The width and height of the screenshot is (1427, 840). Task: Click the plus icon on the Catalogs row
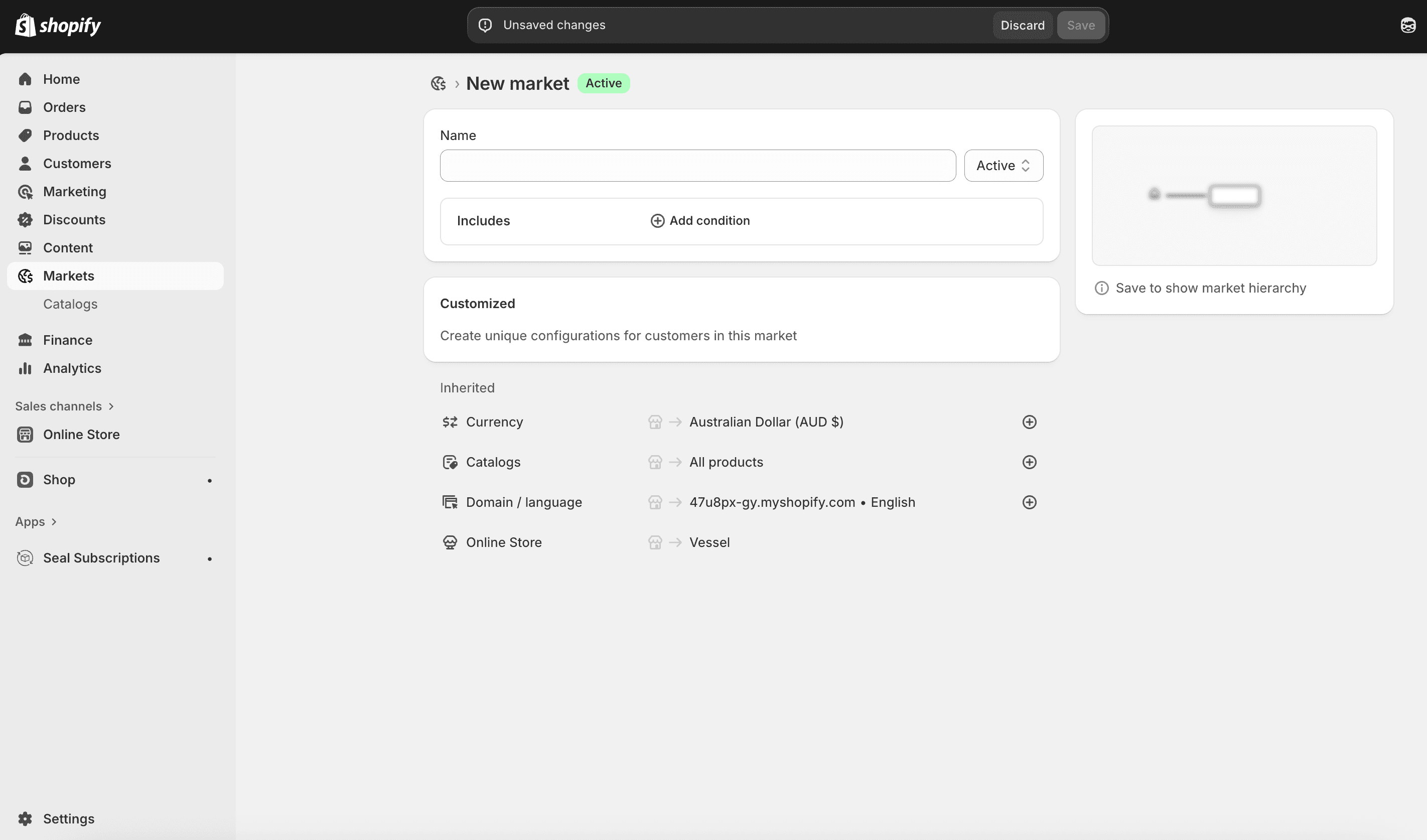[x=1029, y=462]
